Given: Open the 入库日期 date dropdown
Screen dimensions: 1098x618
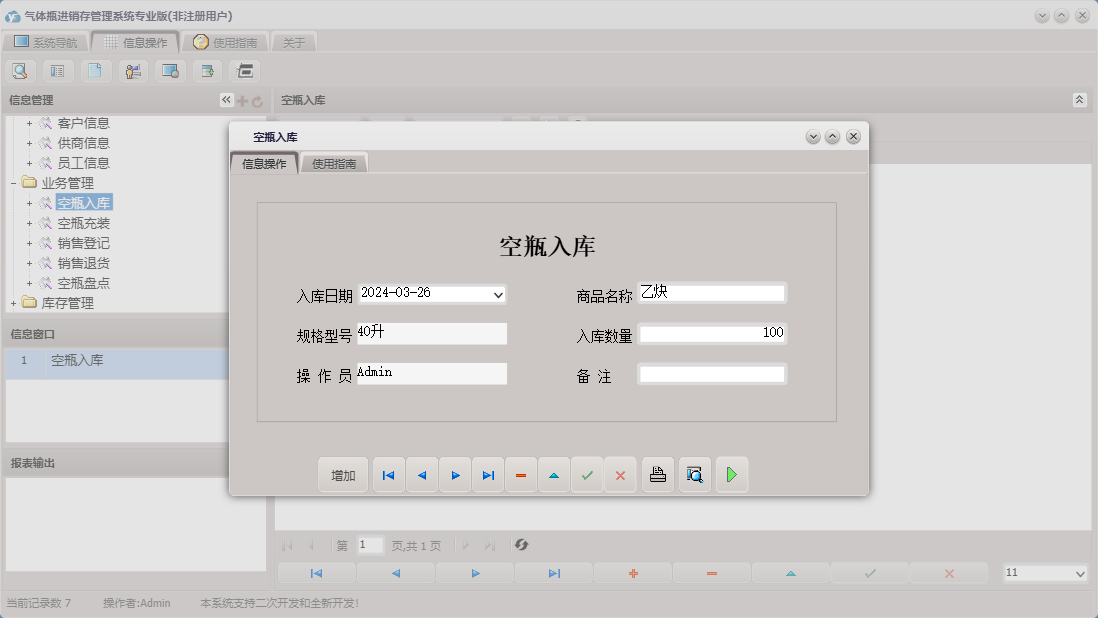Looking at the screenshot, I should [x=497, y=294].
